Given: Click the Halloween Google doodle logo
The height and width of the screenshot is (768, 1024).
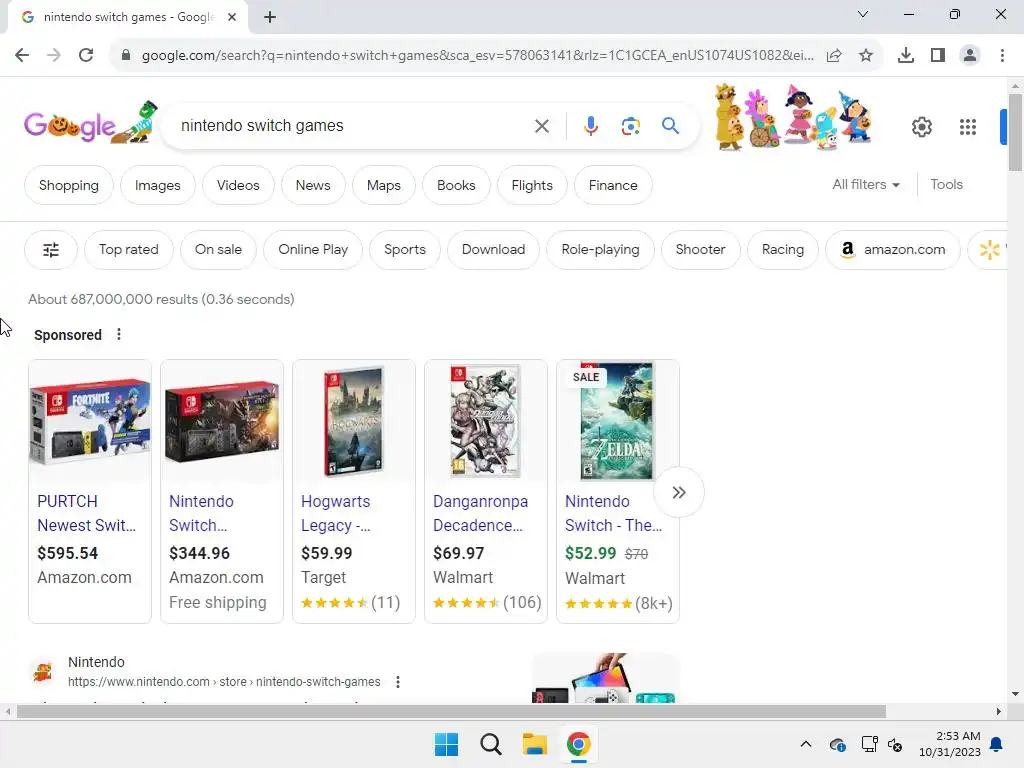Looking at the screenshot, I should 90,123.
